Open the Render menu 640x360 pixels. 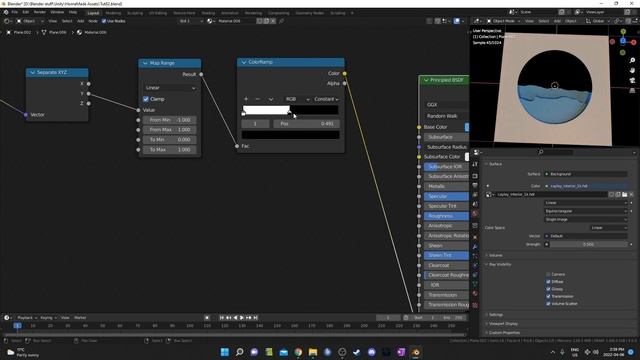pyautogui.click(x=40, y=13)
